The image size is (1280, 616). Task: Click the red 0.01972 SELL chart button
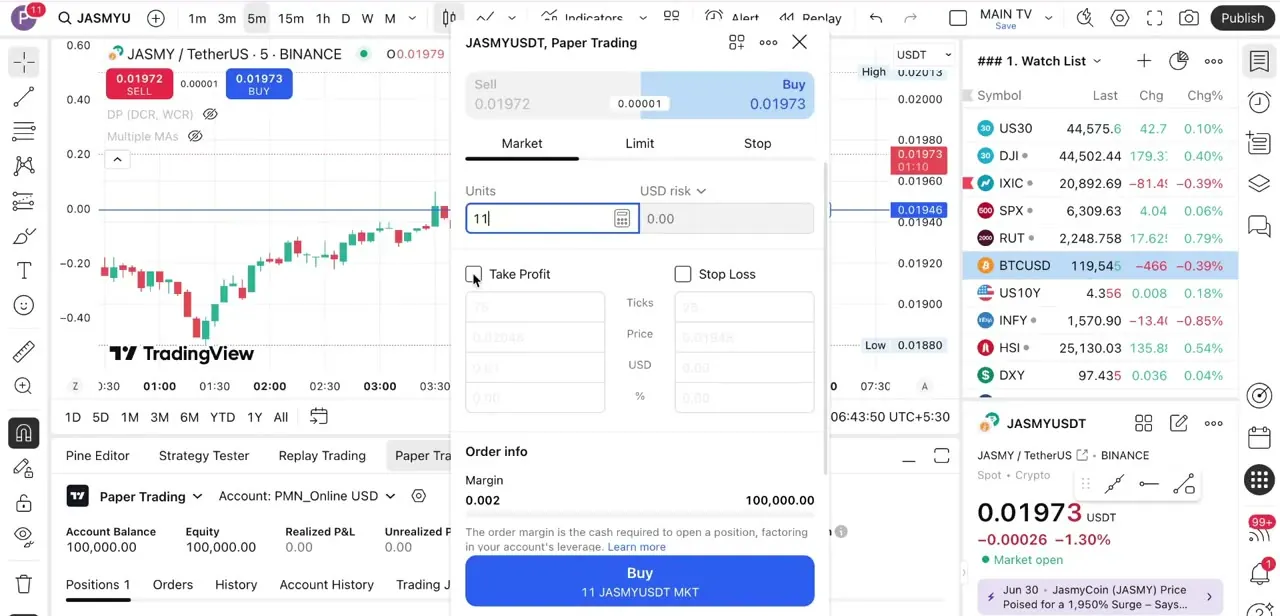point(139,84)
